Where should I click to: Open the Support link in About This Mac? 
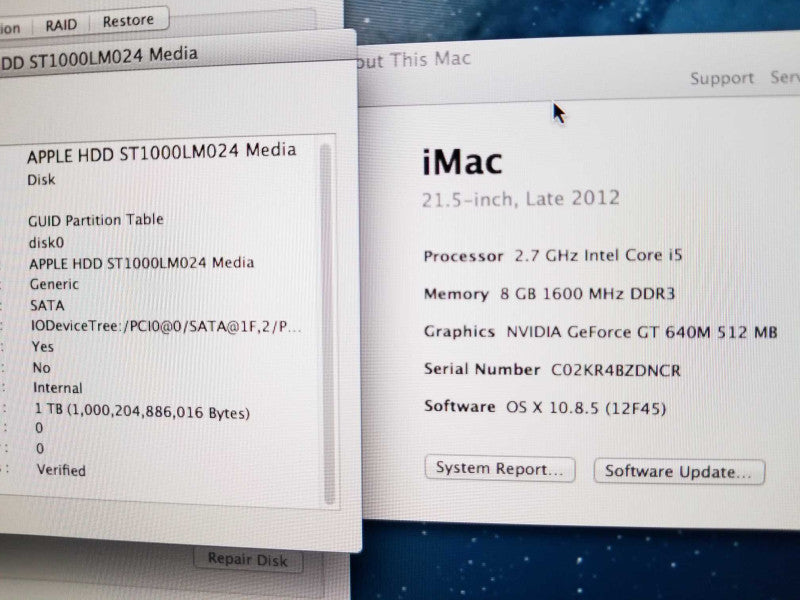(721, 78)
